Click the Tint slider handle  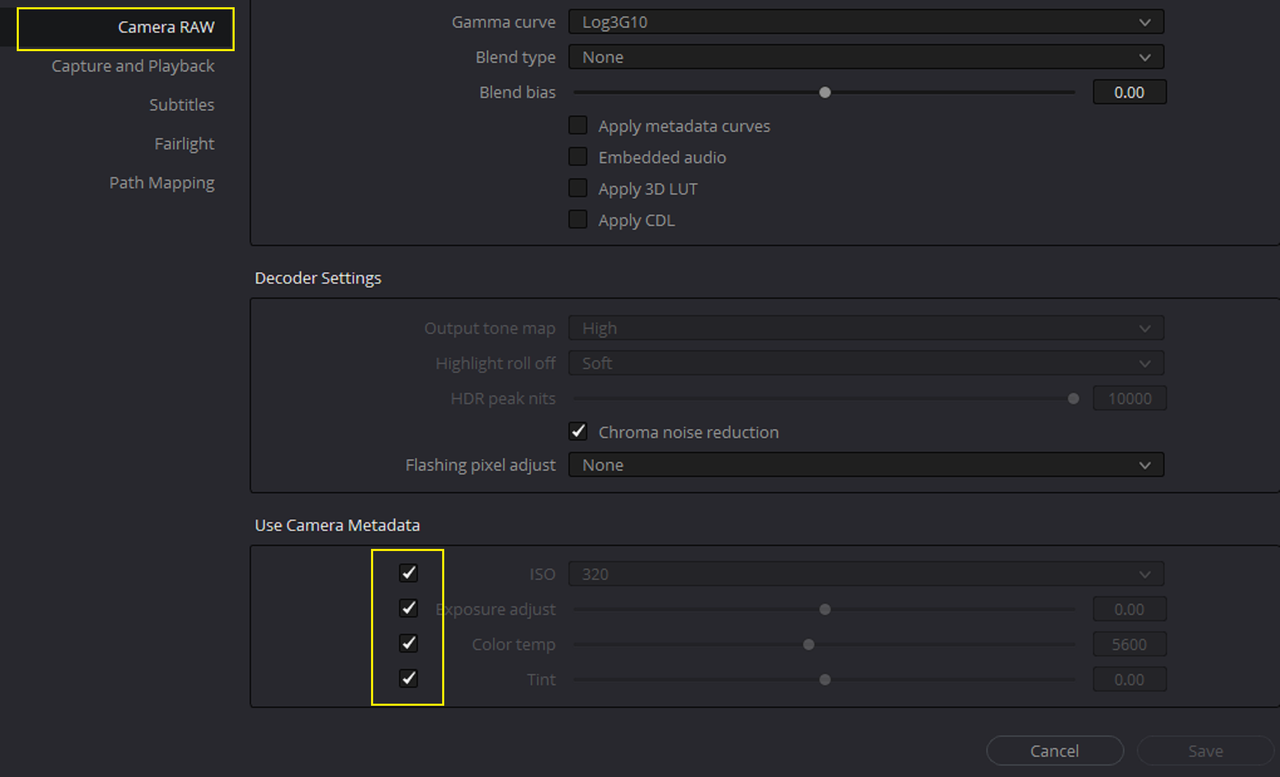825,679
